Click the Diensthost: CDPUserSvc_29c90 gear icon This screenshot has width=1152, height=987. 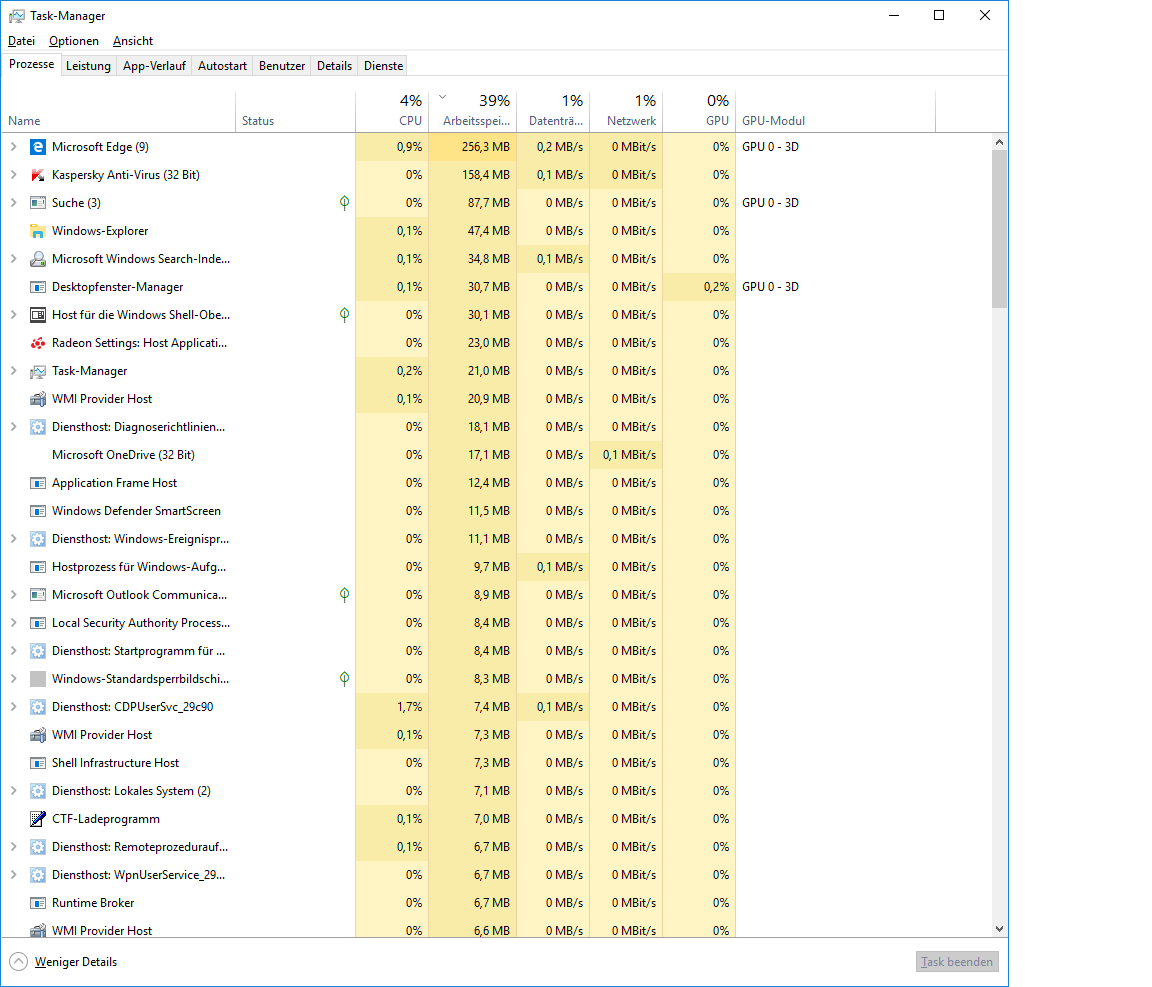[x=37, y=707]
